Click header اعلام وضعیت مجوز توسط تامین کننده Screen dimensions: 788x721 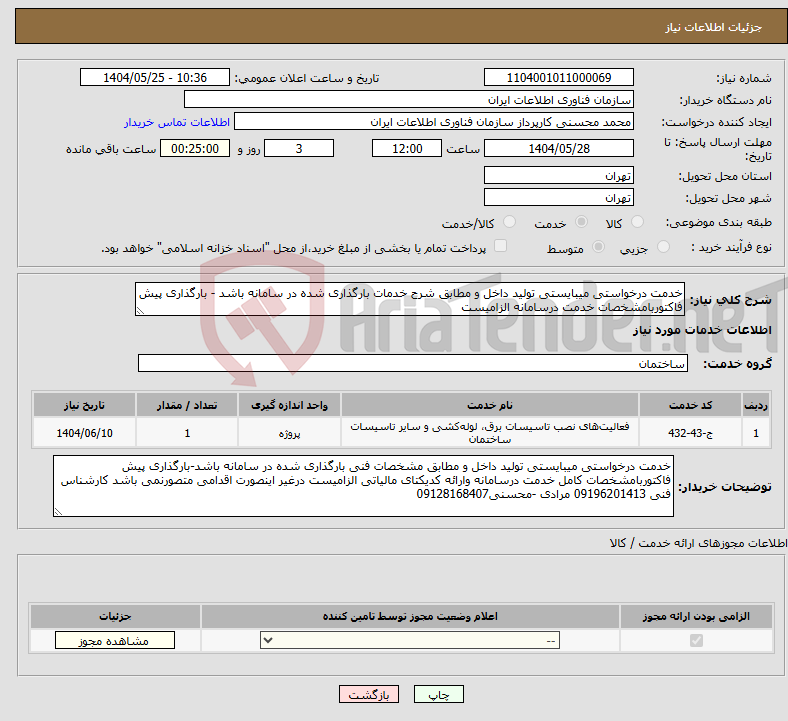click(x=410, y=616)
